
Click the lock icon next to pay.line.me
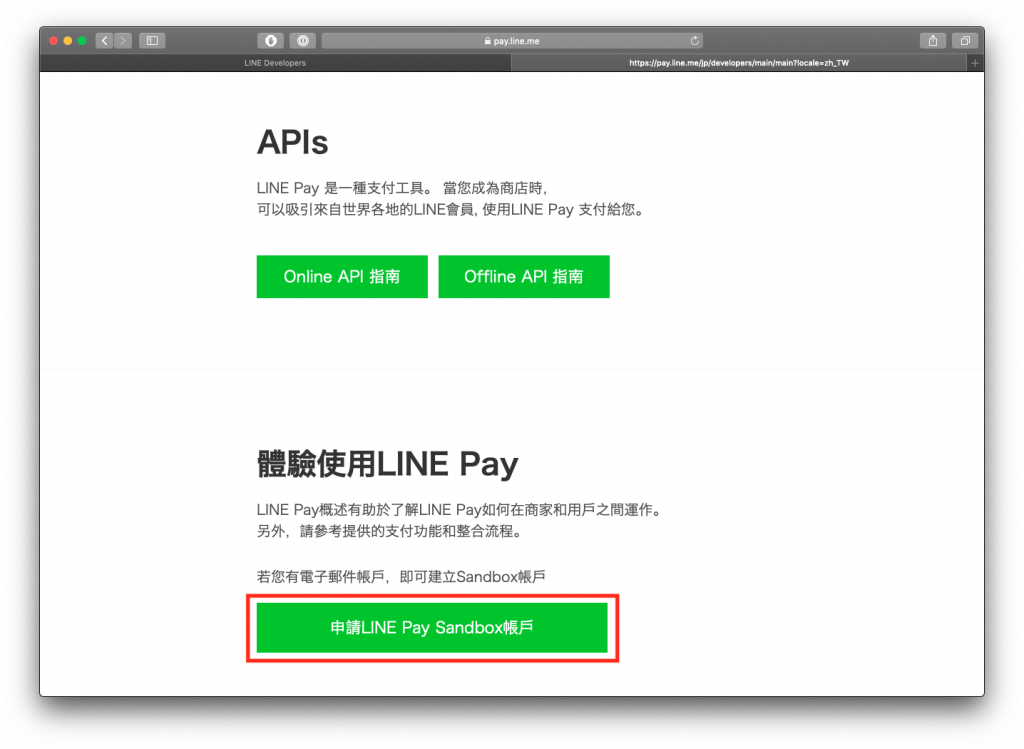point(488,40)
